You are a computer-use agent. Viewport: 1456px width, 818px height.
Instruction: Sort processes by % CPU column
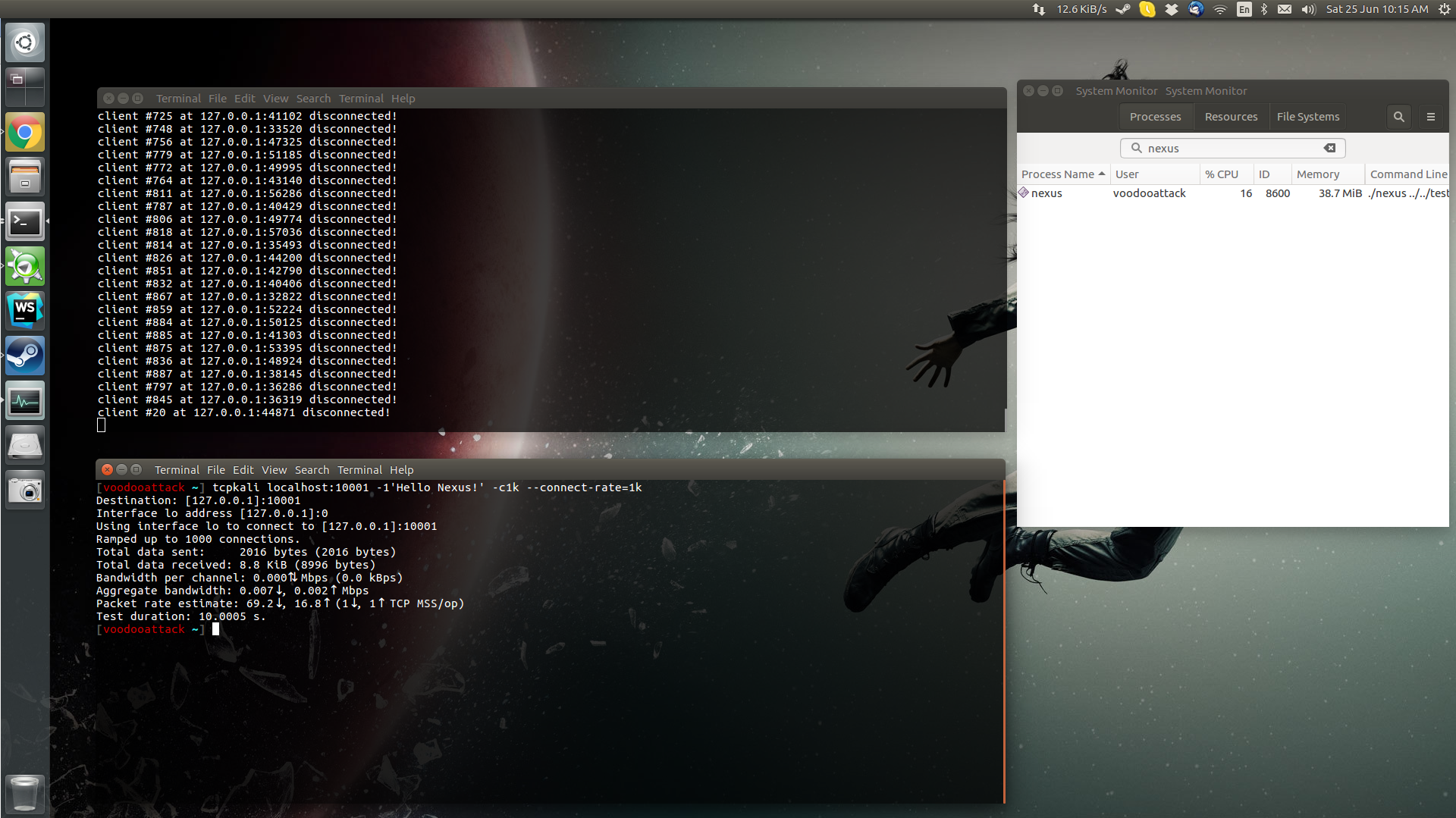pos(1222,174)
